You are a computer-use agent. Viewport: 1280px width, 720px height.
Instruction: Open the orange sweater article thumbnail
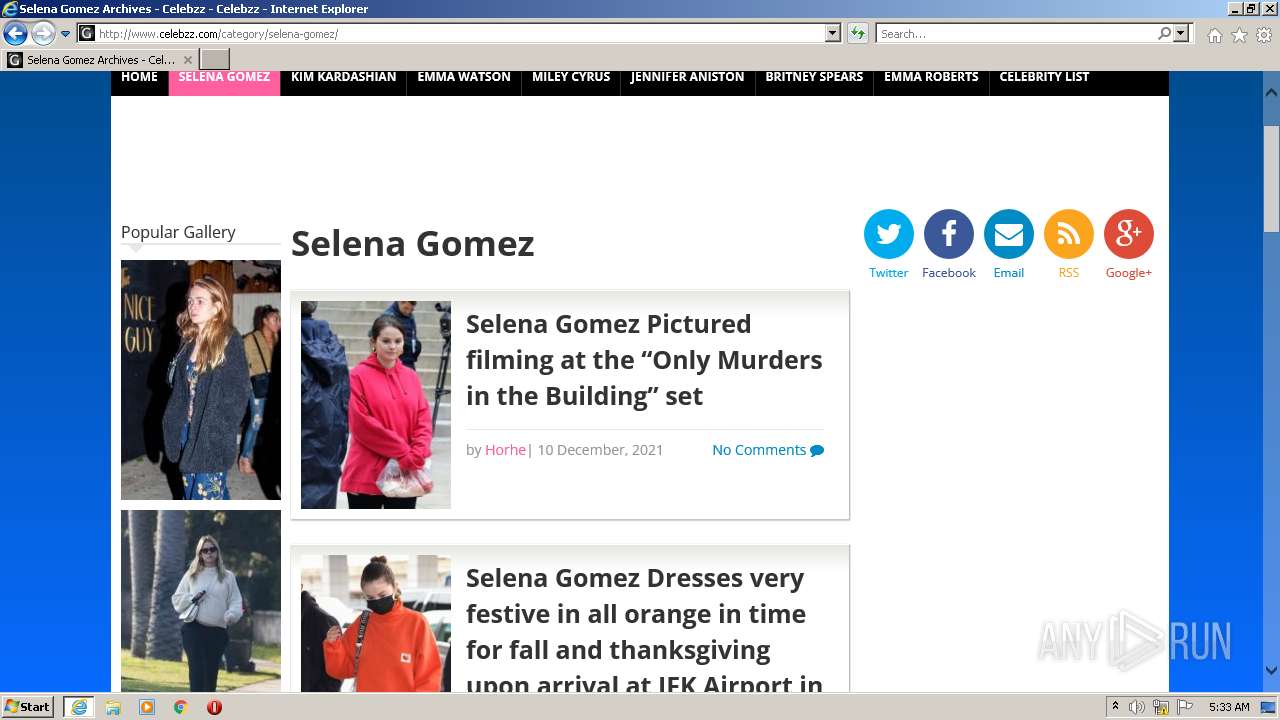click(376, 623)
